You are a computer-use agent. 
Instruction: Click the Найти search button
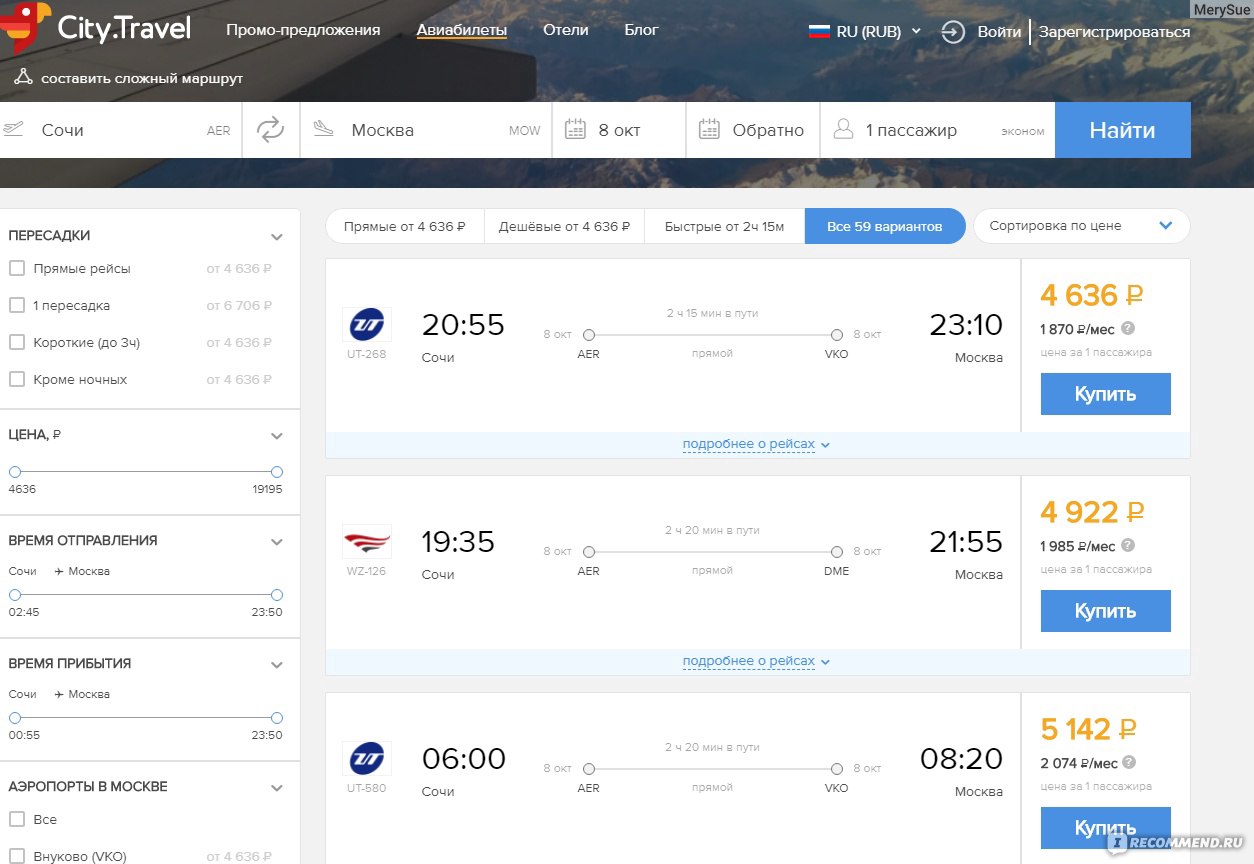click(x=1122, y=130)
